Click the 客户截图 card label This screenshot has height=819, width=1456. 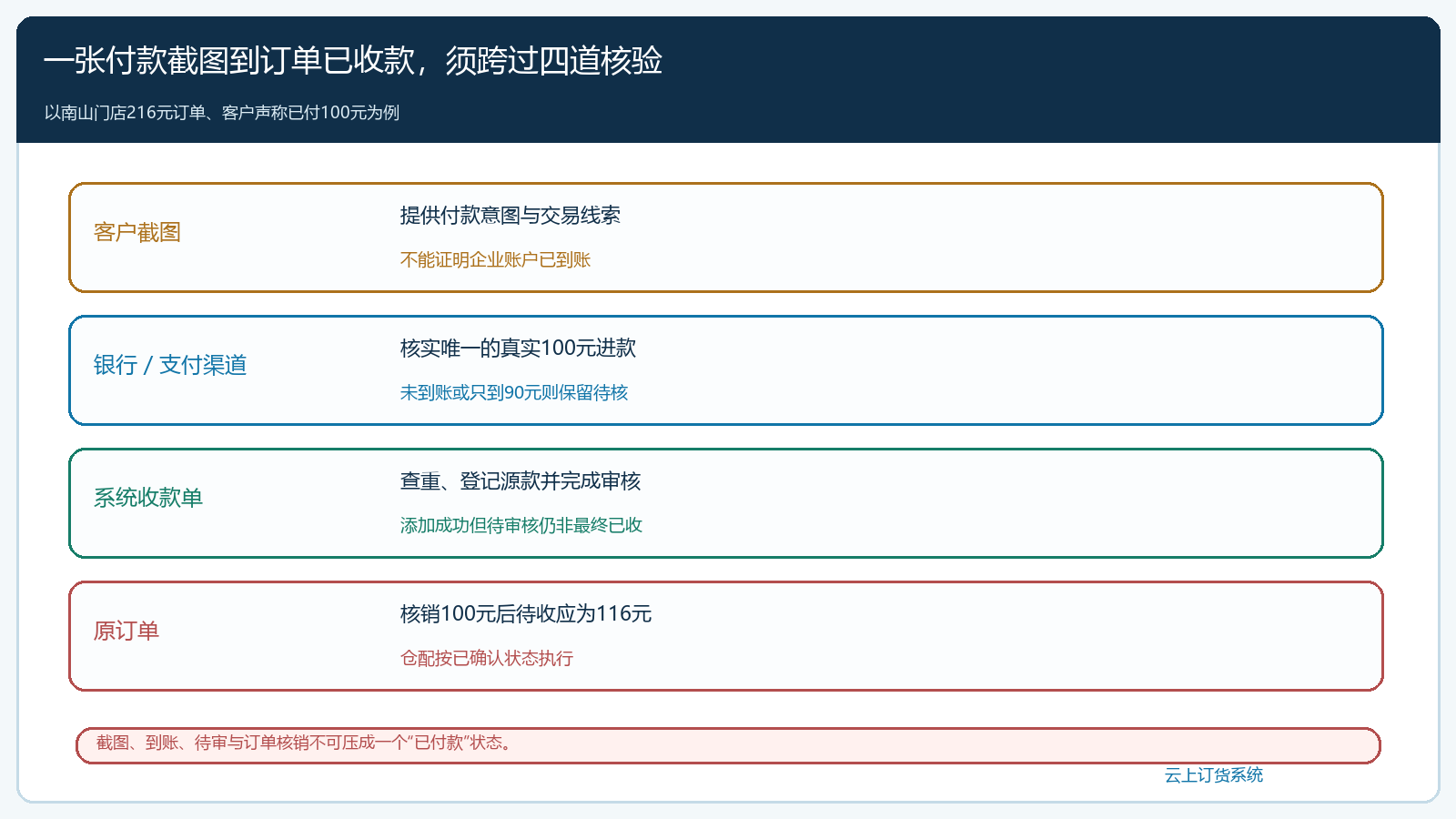[x=137, y=233]
